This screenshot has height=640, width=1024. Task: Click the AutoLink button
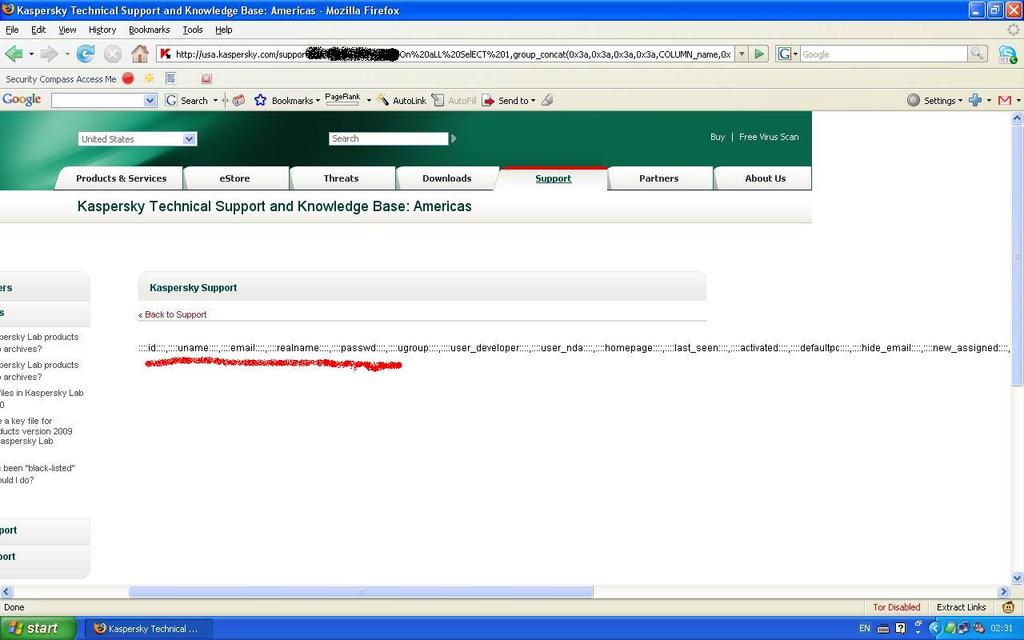coord(401,101)
